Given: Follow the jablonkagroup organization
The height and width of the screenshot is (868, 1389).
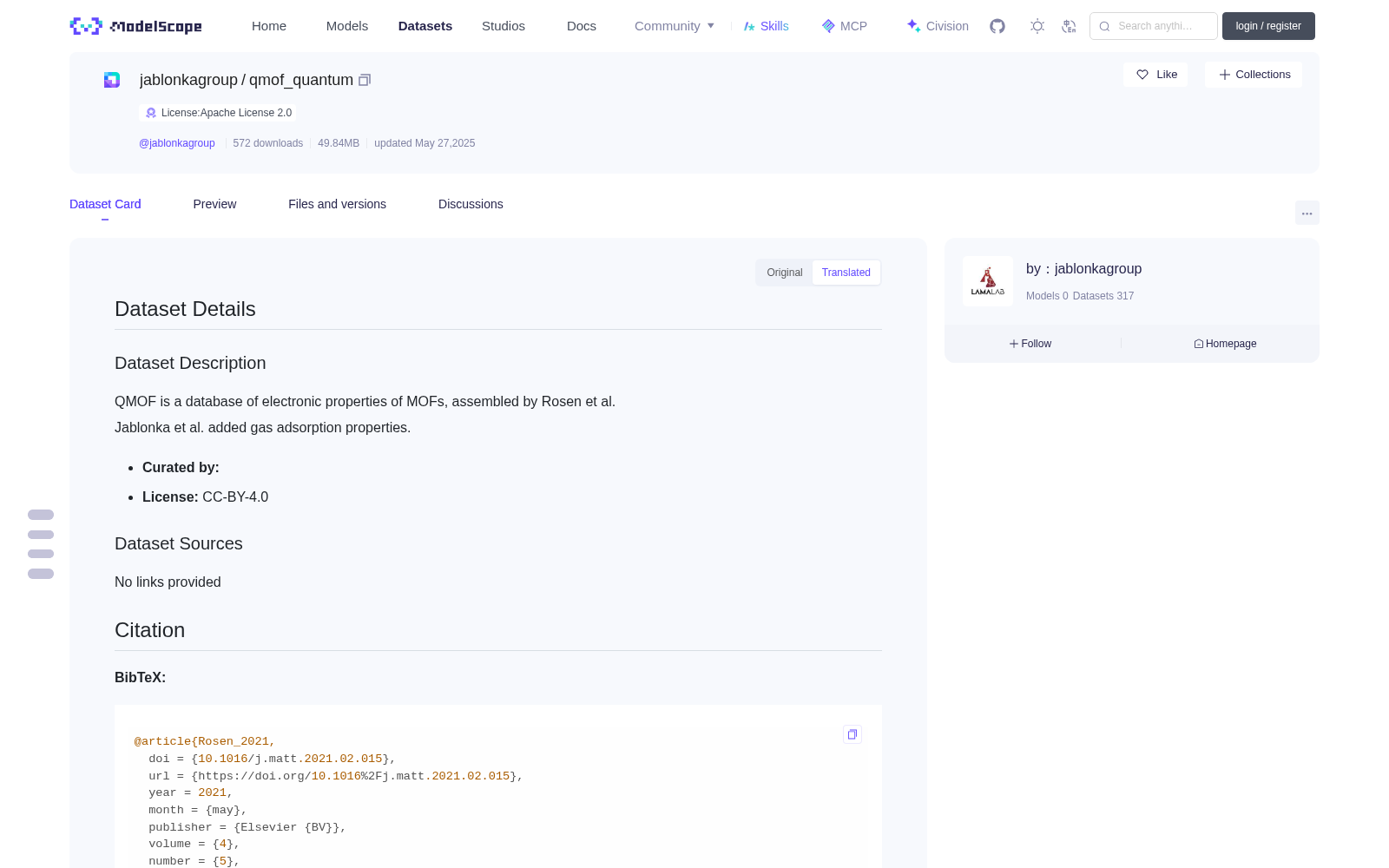Looking at the screenshot, I should click(x=1030, y=344).
